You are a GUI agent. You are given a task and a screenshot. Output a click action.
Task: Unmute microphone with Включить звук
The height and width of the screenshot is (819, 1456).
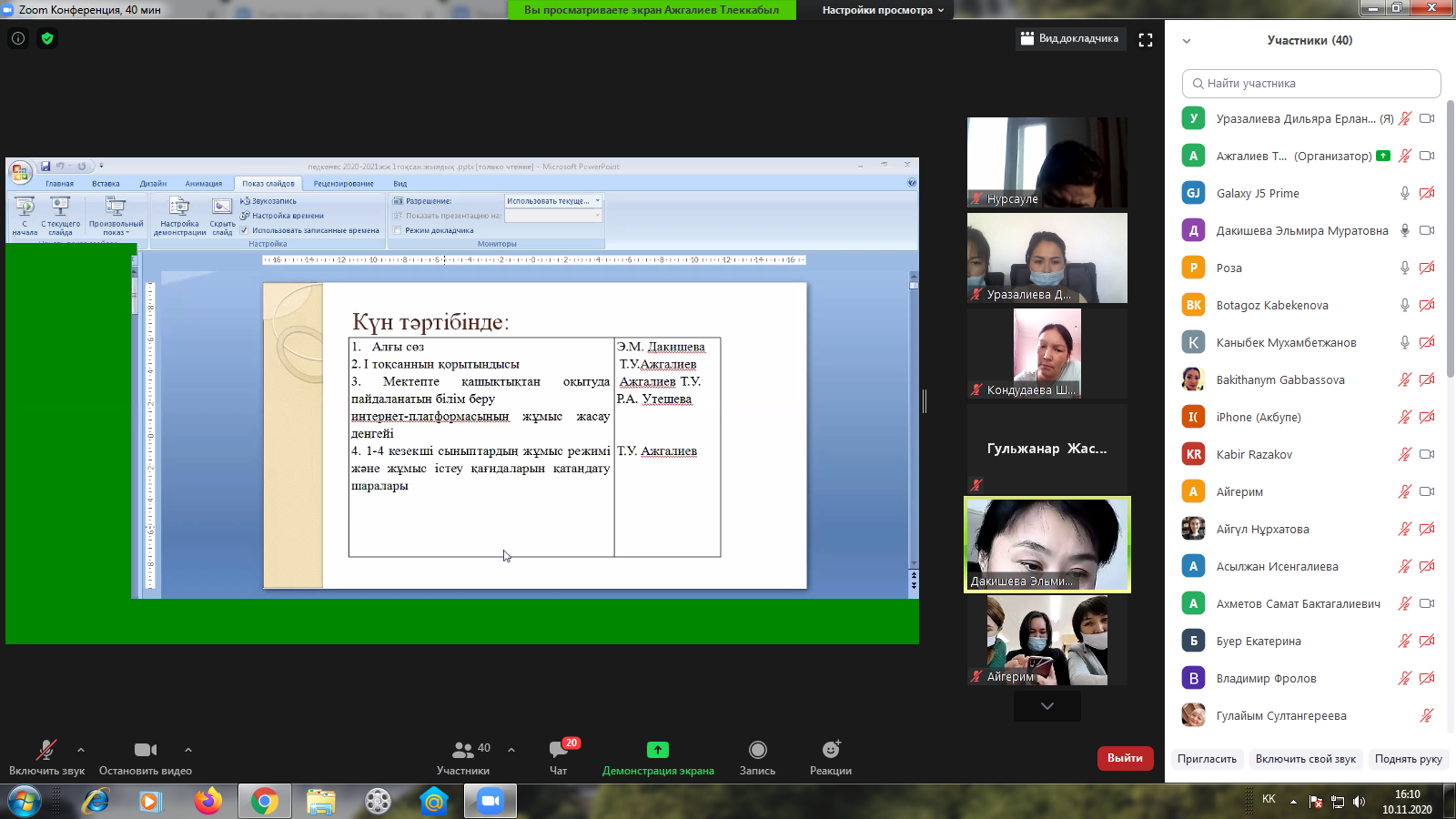(x=45, y=750)
